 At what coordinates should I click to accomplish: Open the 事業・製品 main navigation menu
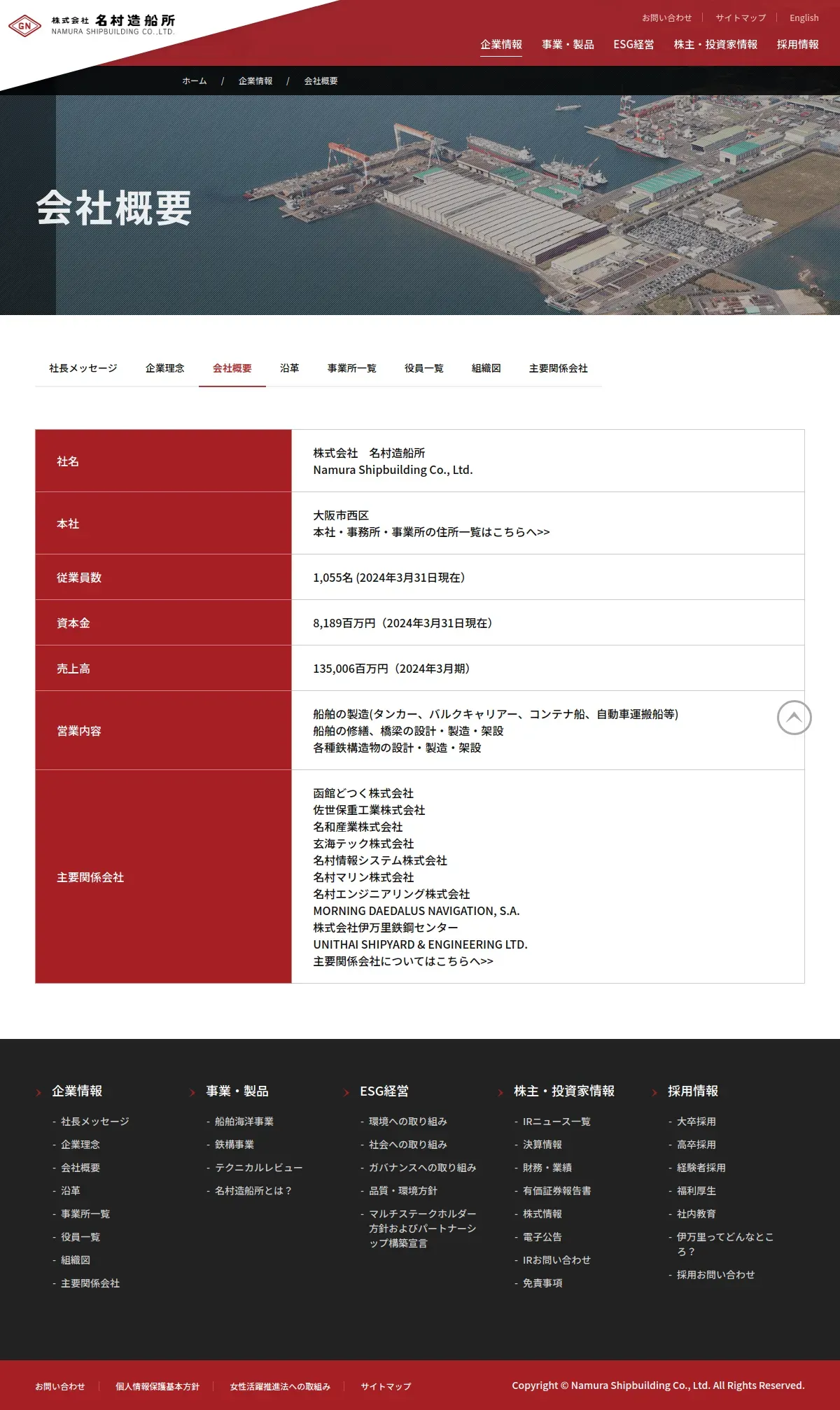[x=568, y=44]
